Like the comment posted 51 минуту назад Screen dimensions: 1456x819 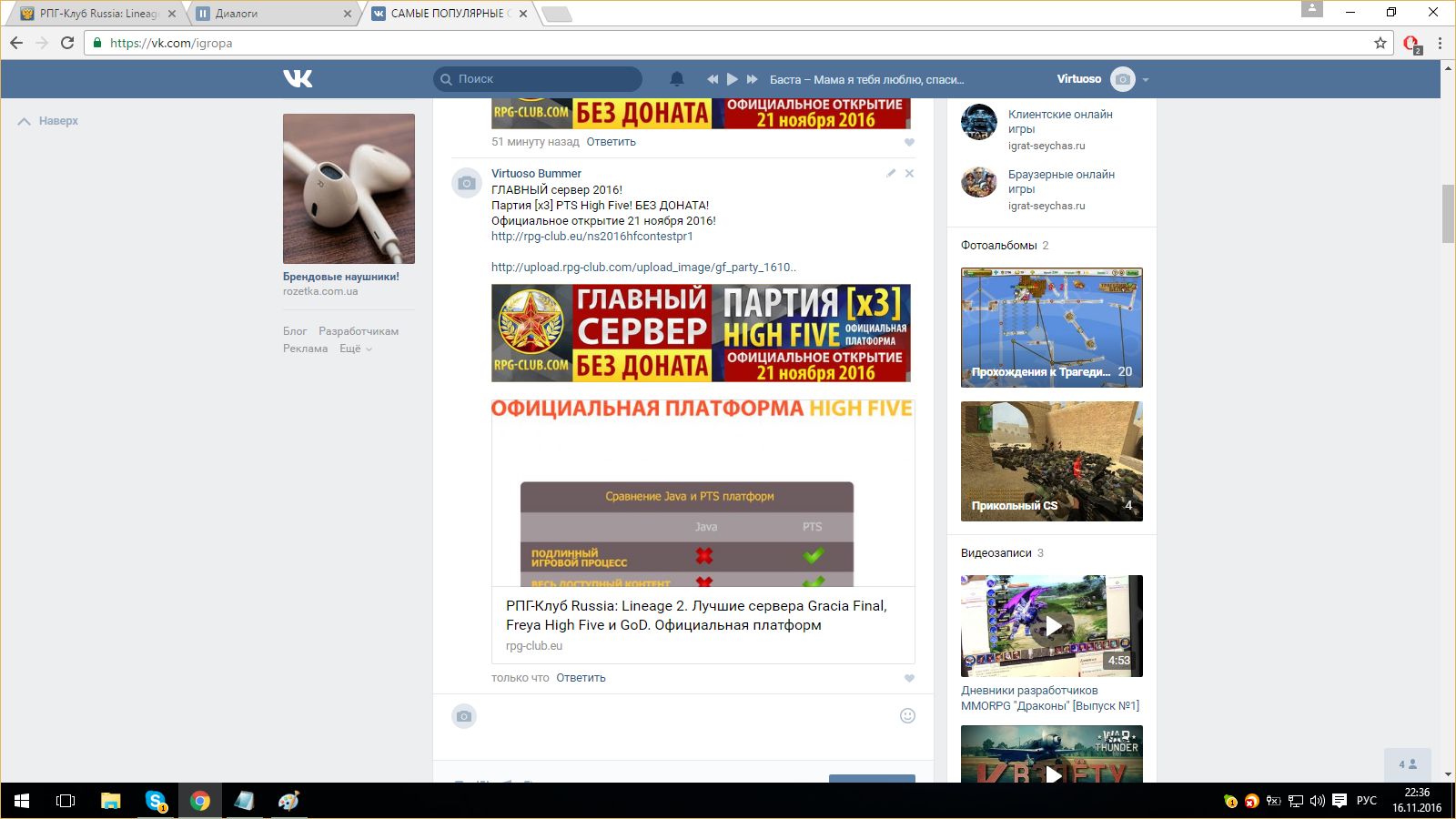pos(909,143)
